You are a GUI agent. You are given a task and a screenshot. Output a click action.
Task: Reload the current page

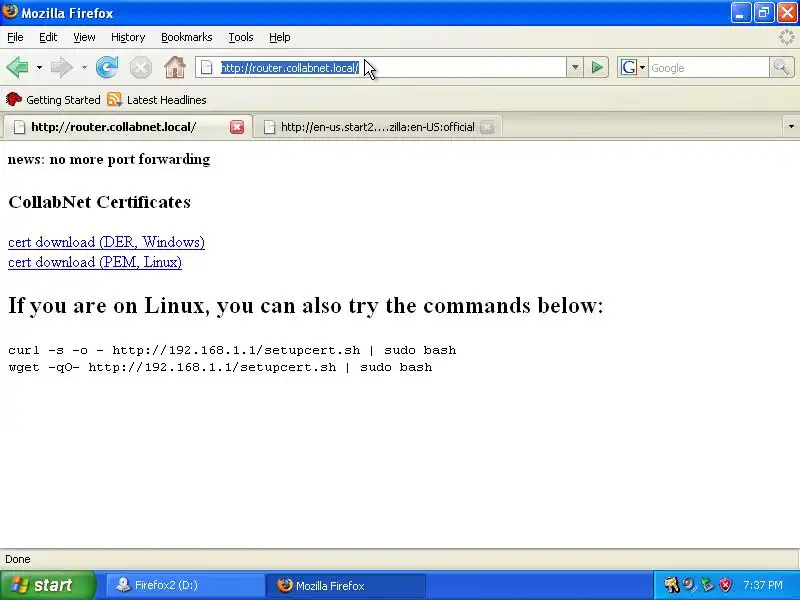(x=107, y=67)
